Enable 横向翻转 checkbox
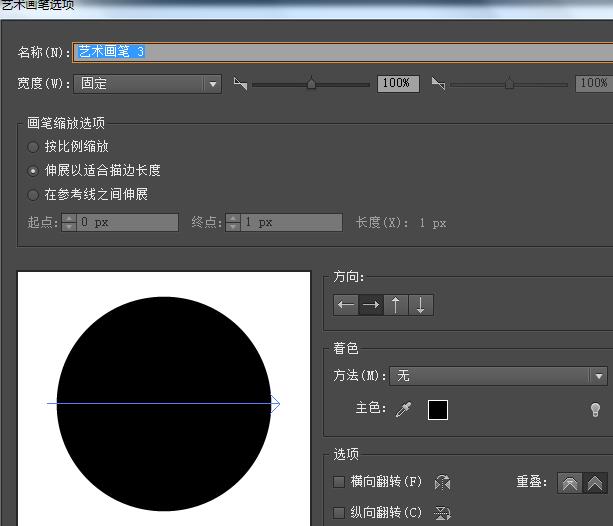The width and height of the screenshot is (613, 526). (339, 482)
